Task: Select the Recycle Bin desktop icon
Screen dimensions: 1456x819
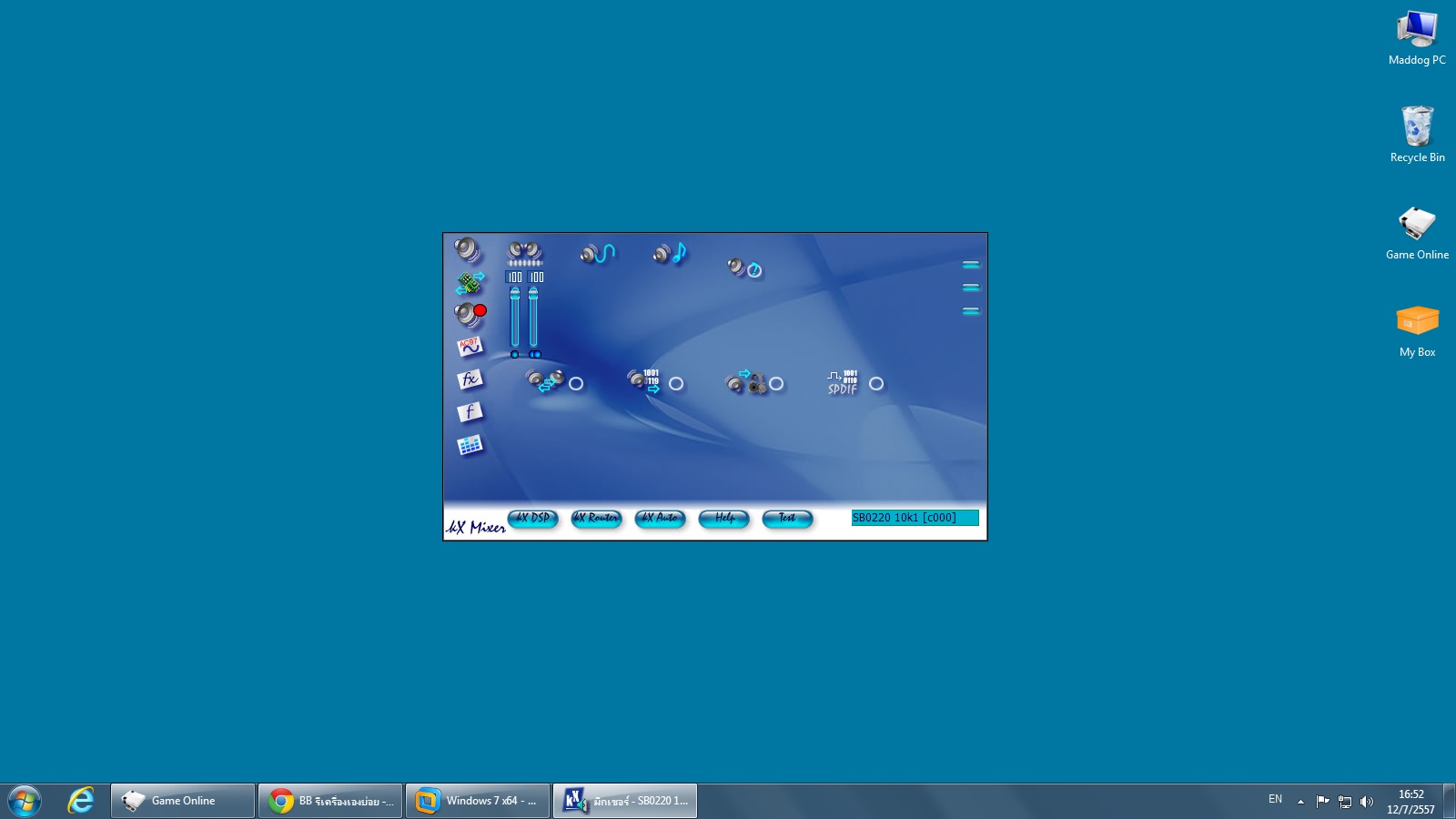Action: (1417, 135)
